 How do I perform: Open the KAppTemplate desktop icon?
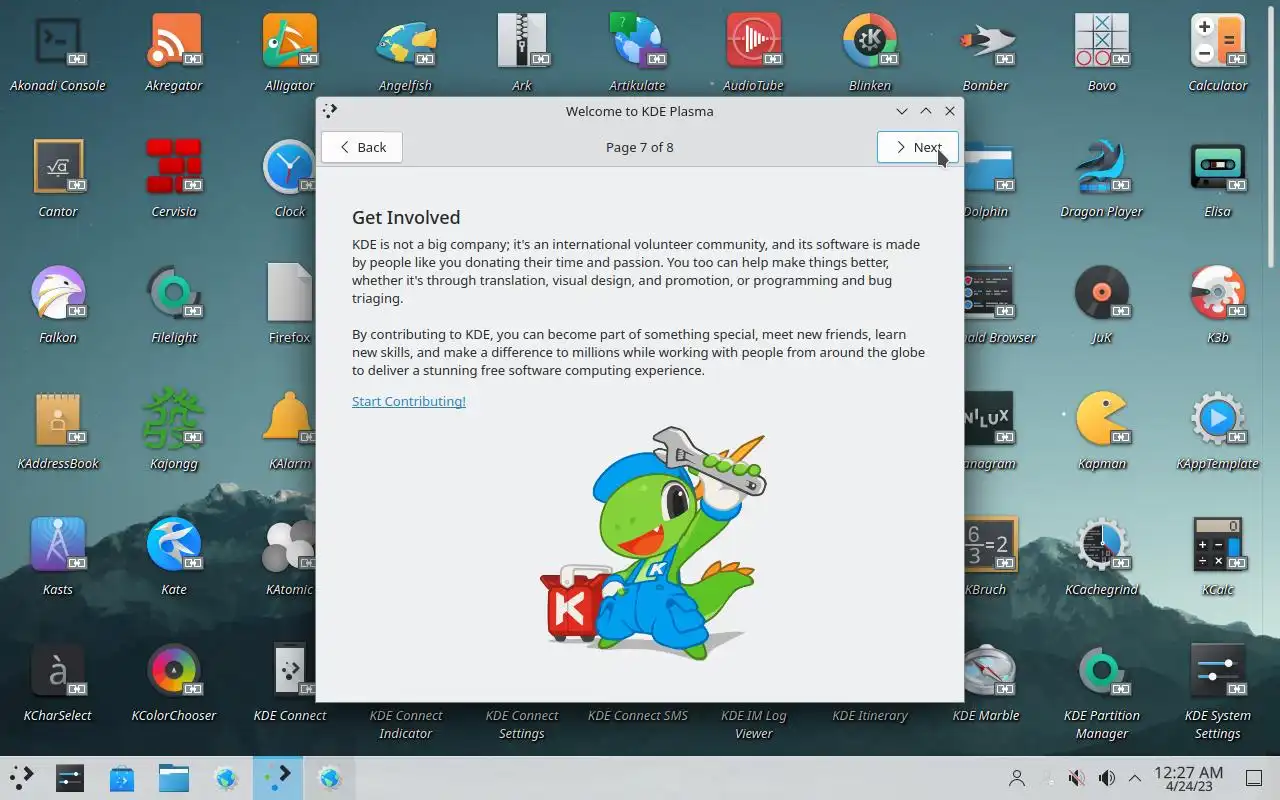1218,420
